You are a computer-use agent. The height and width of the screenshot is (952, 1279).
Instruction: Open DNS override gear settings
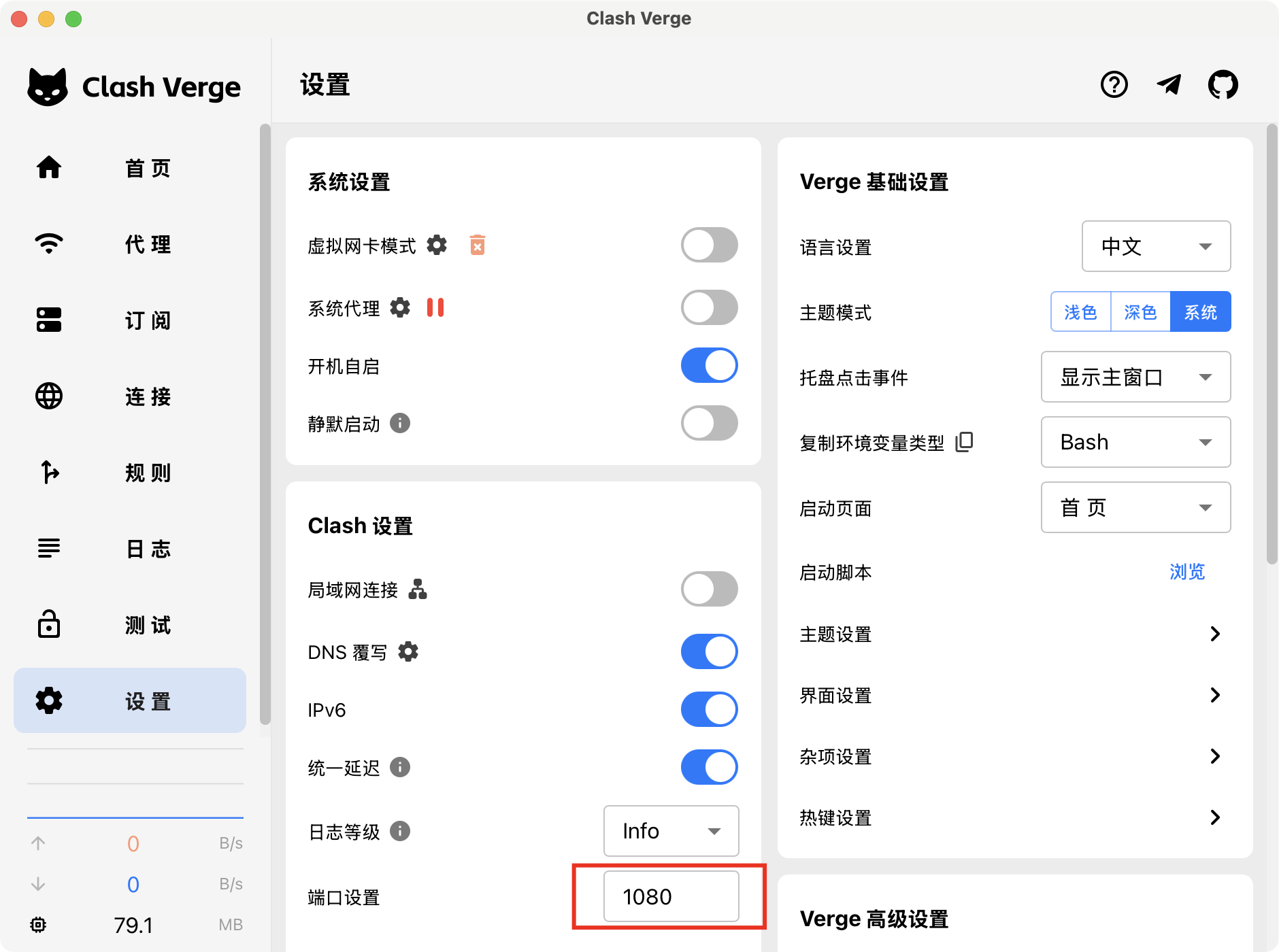tap(408, 651)
